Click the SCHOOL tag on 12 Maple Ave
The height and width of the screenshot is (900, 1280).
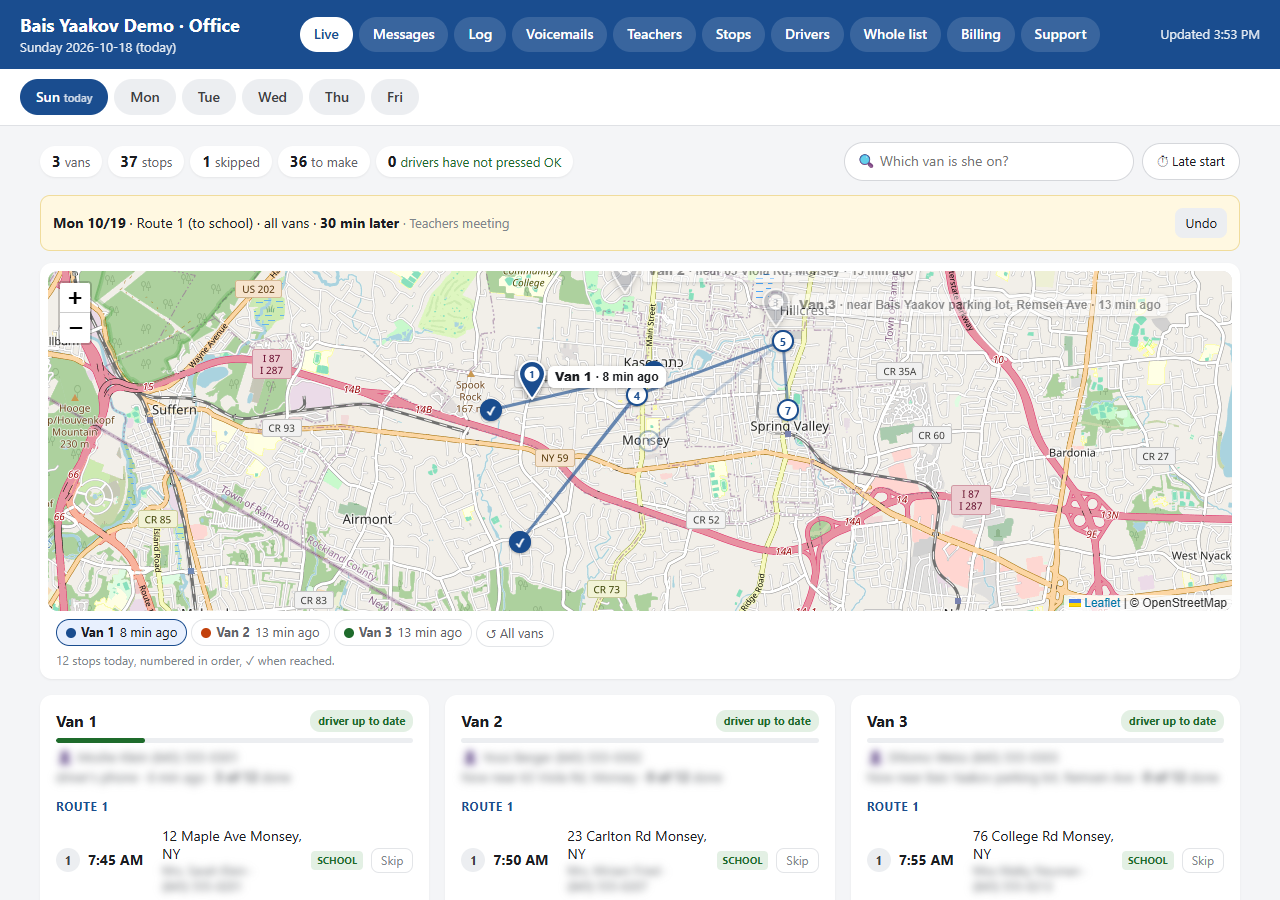click(x=337, y=861)
